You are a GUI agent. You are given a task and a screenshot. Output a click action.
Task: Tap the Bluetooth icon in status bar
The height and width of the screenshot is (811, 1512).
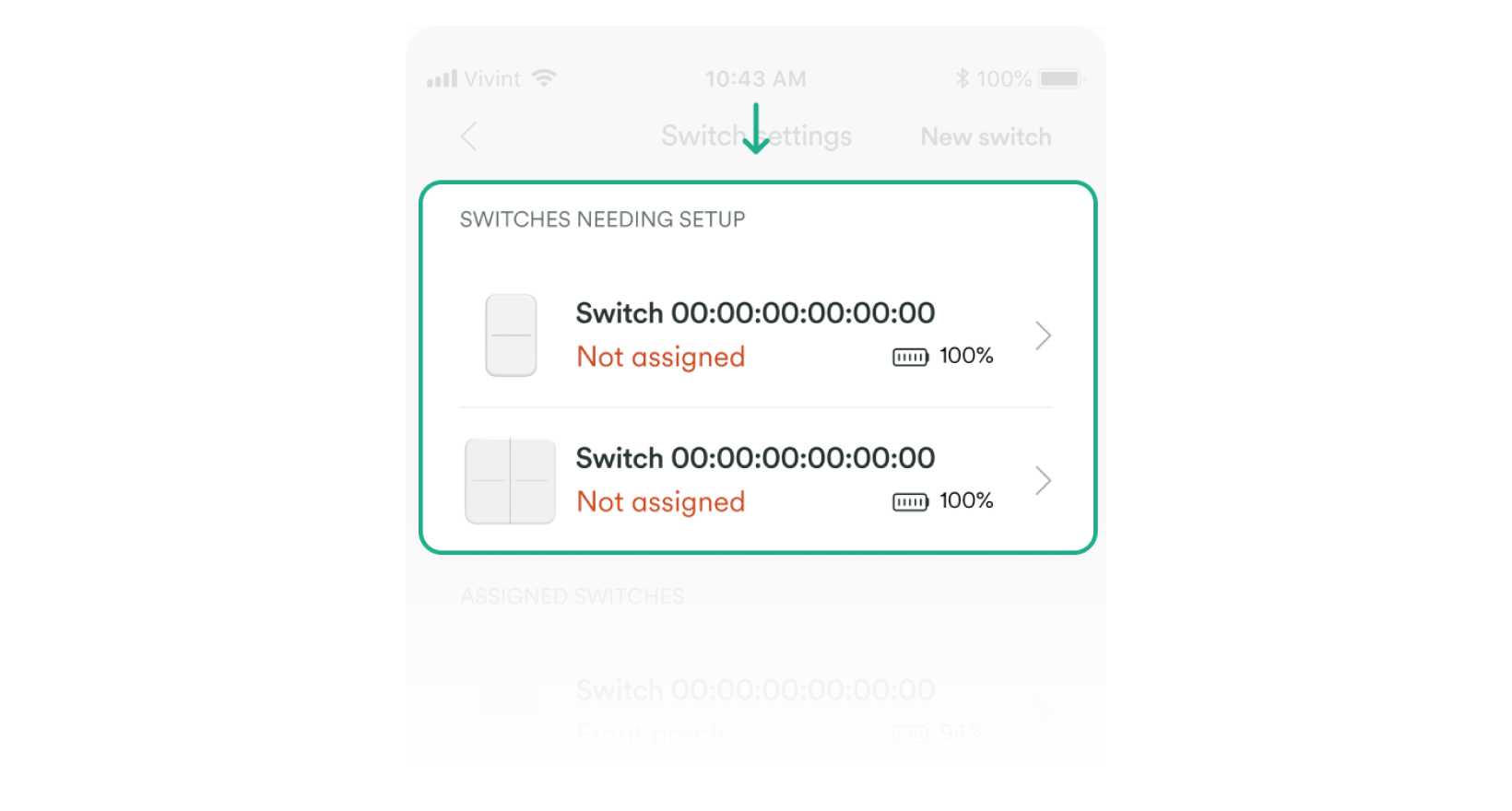click(x=963, y=78)
